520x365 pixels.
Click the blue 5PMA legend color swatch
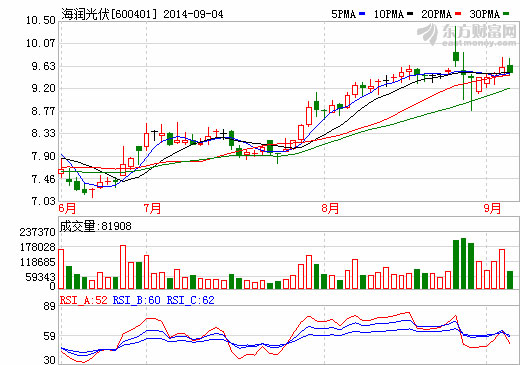pyautogui.click(x=362, y=14)
